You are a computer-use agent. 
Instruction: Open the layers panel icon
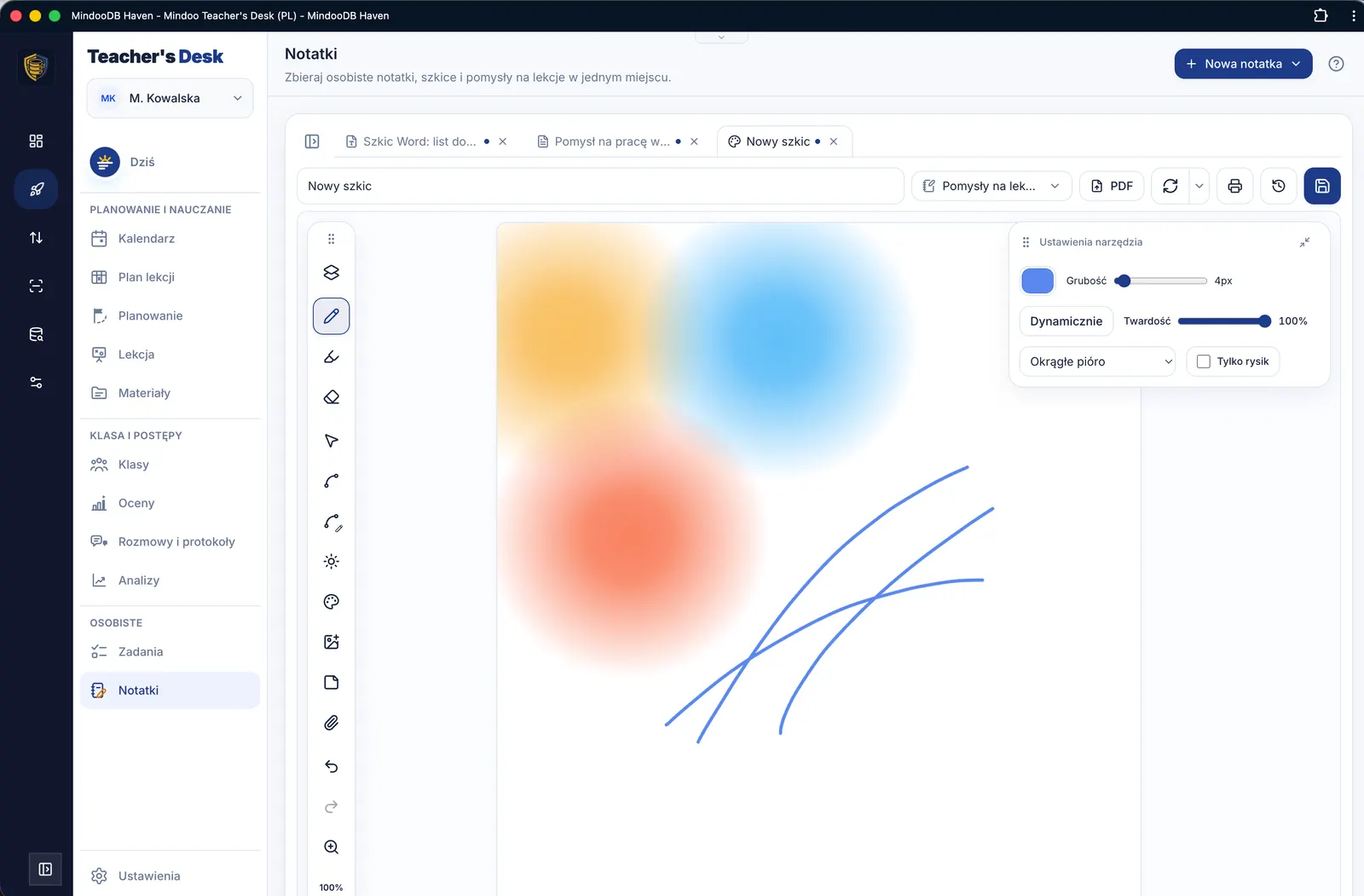[x=332, y=273]
